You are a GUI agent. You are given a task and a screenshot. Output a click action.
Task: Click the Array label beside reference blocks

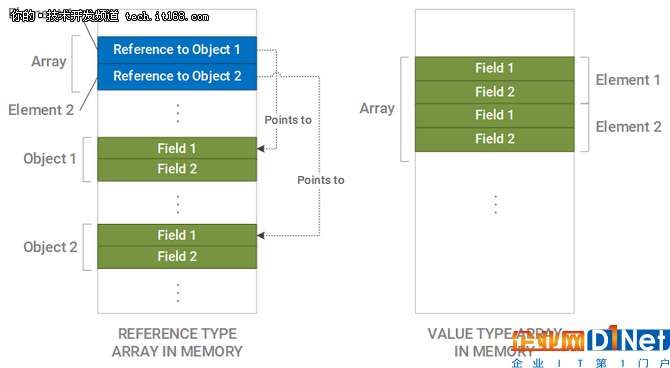(49, 62)
